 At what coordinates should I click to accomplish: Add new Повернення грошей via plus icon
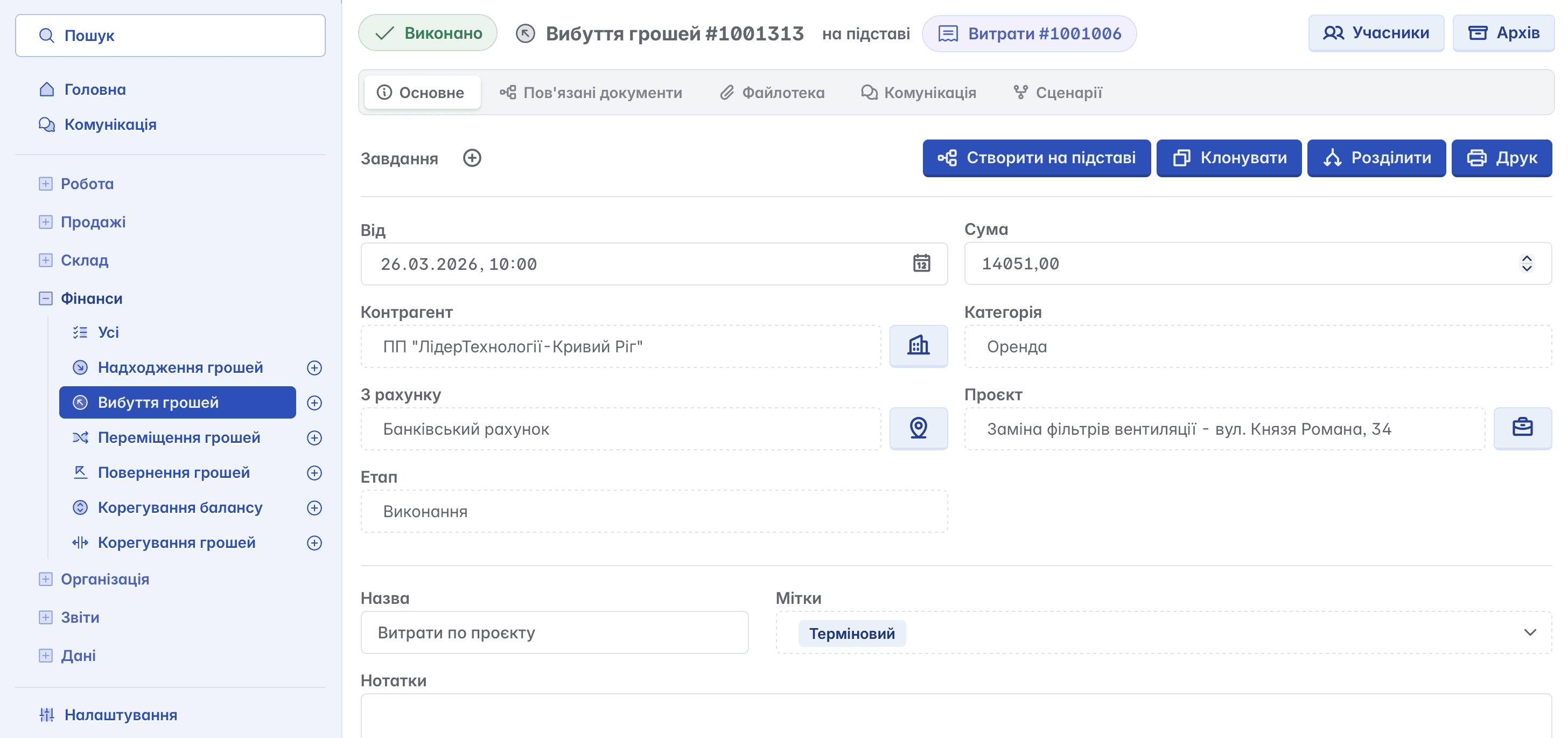[x=314, y=473]
